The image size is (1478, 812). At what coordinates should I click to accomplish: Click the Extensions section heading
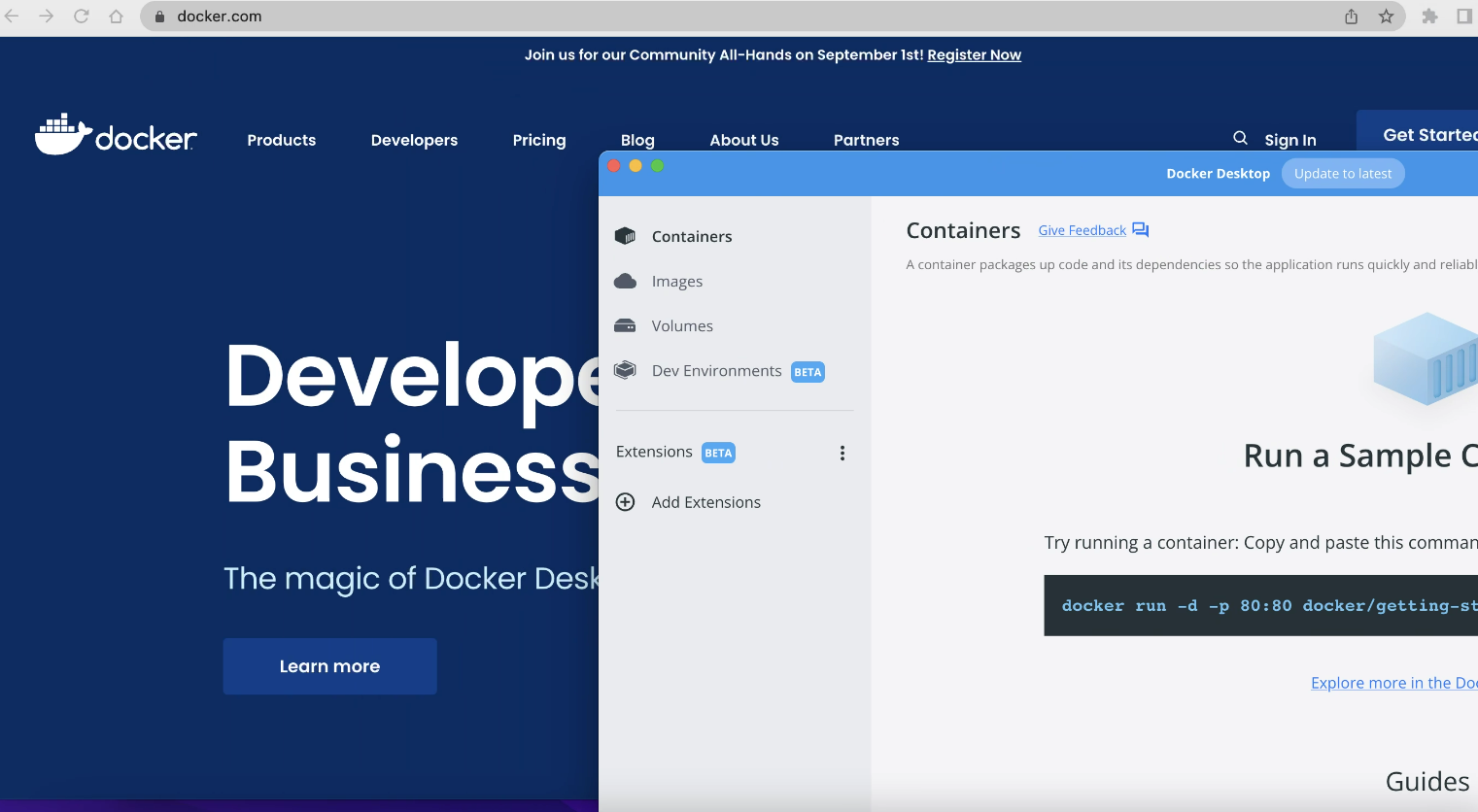coord(654,452)
